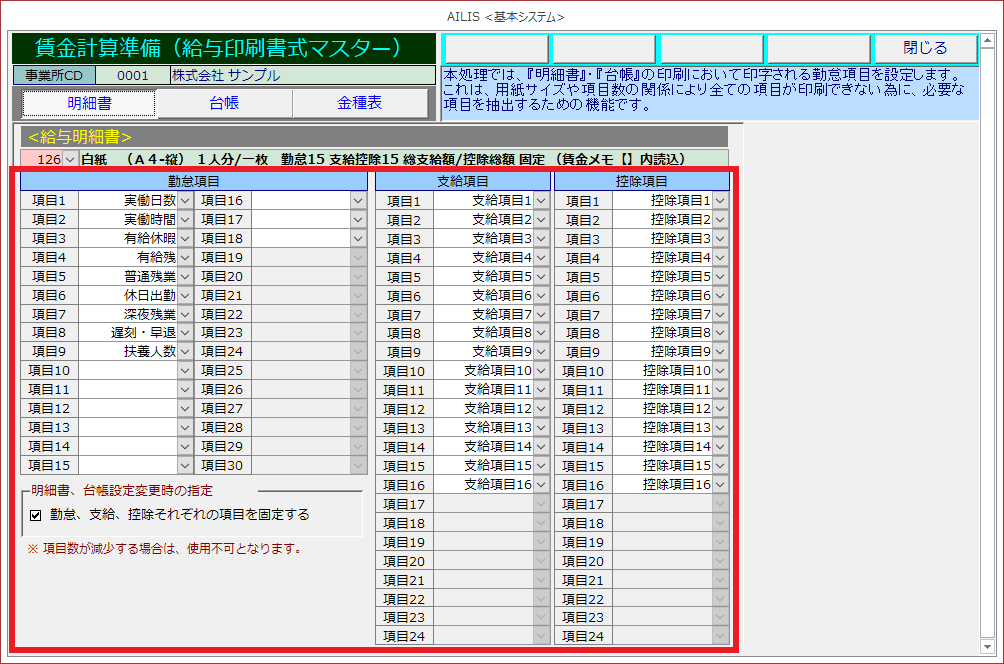Switch to the 台帳 tab

[x=224, y=103]
